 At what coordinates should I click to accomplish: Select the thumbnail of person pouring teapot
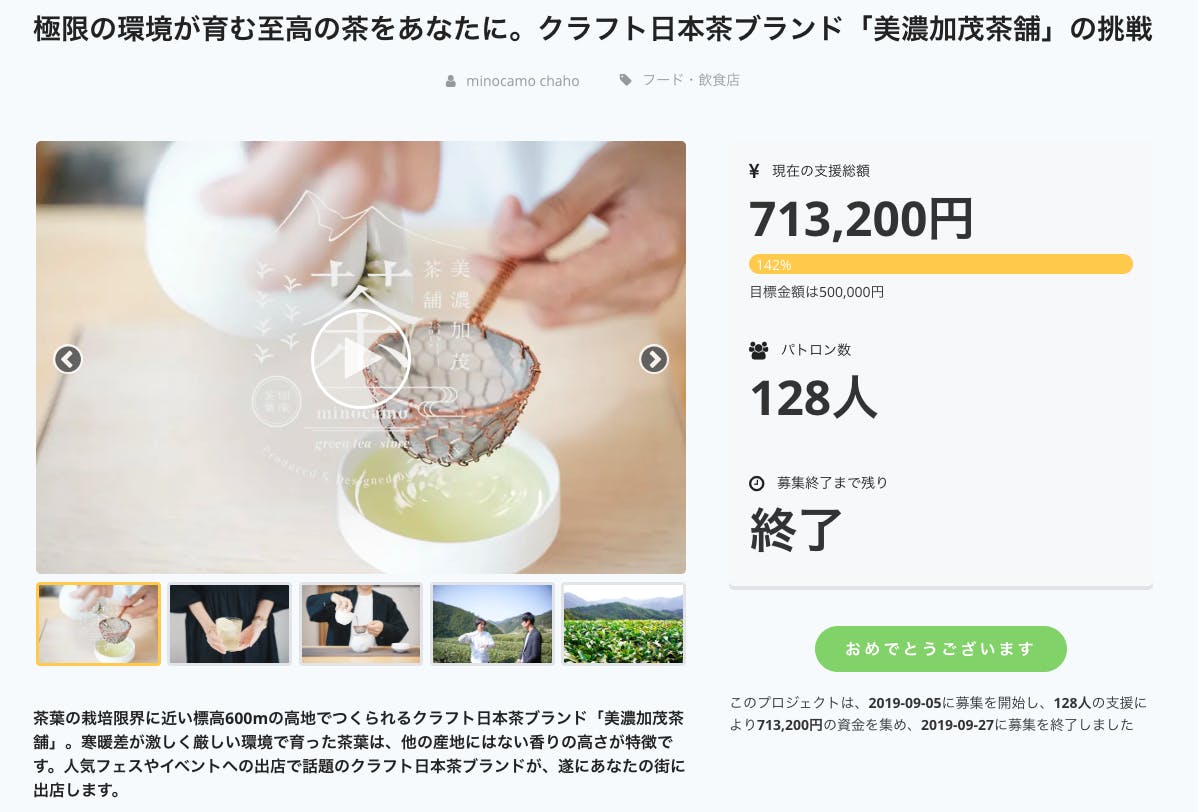coord(361,624)
